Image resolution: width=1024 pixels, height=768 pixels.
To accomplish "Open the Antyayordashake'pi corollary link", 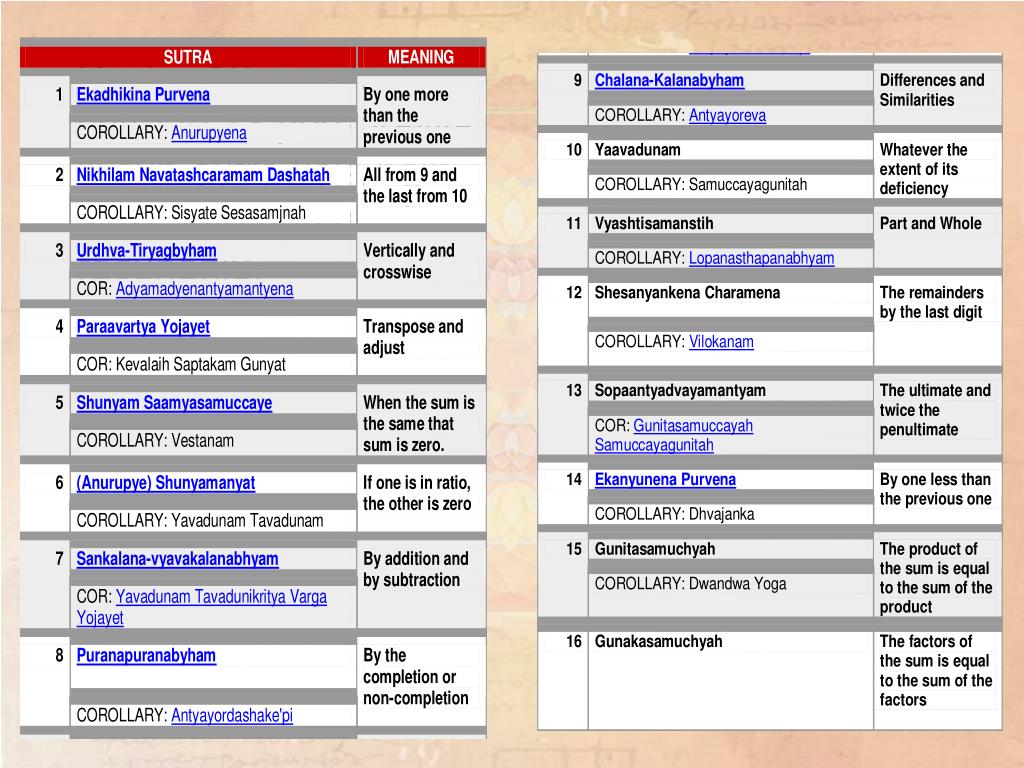I will point(232,716).
